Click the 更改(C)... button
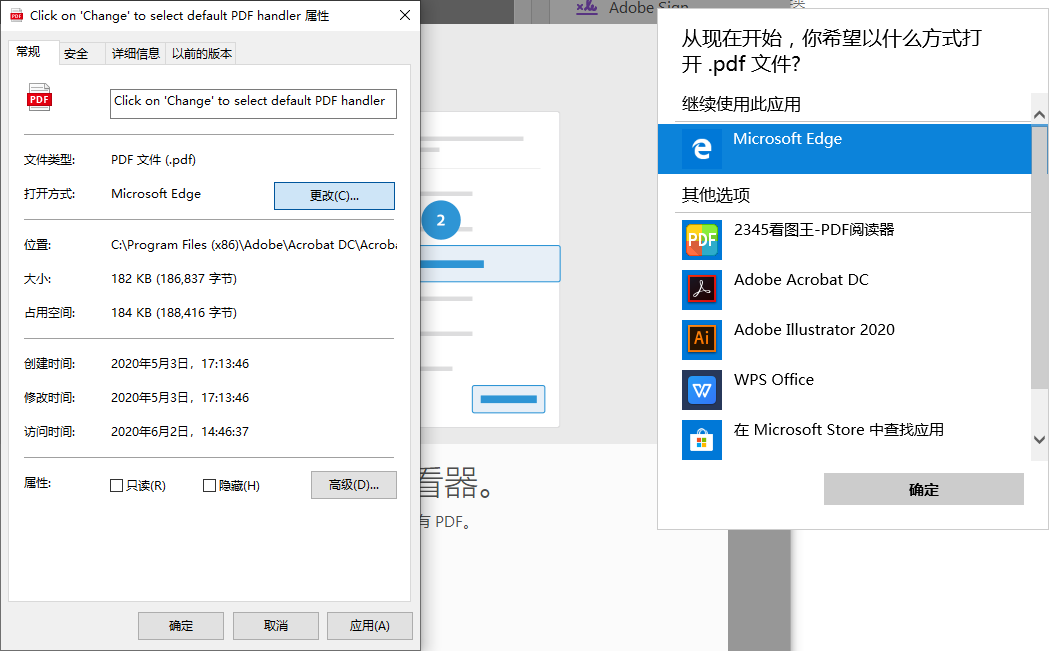The width and height of the screenshot is (1050, 651). click(x=334, y=196)
